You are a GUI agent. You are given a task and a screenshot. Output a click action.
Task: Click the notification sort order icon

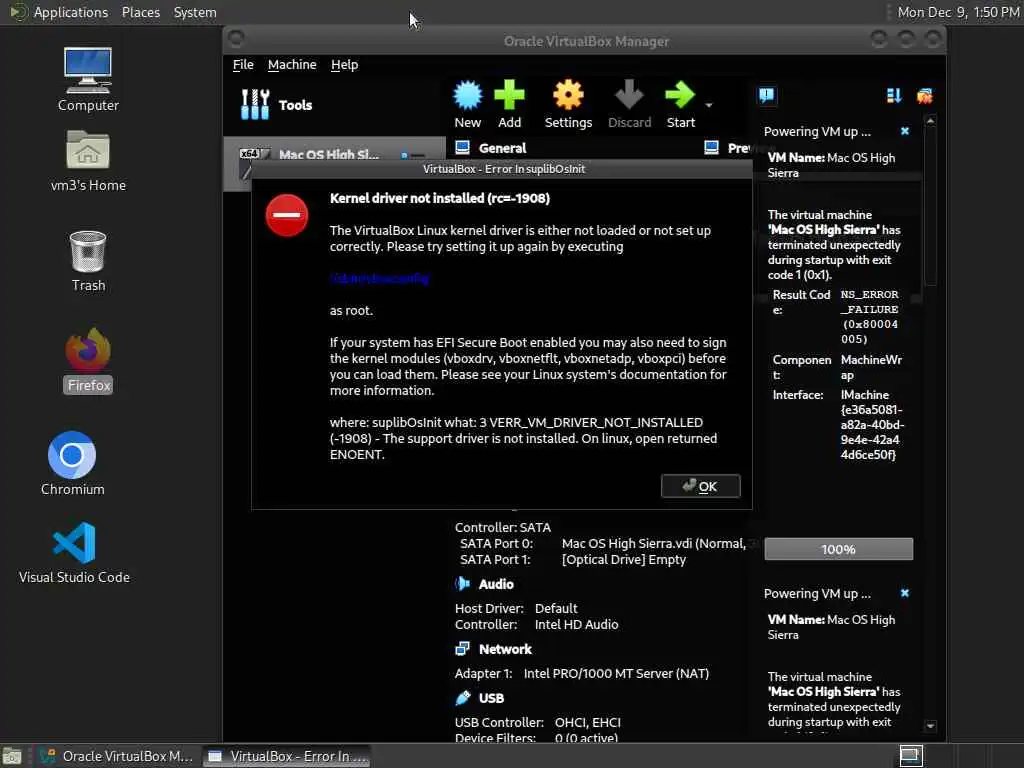(894, 96)
